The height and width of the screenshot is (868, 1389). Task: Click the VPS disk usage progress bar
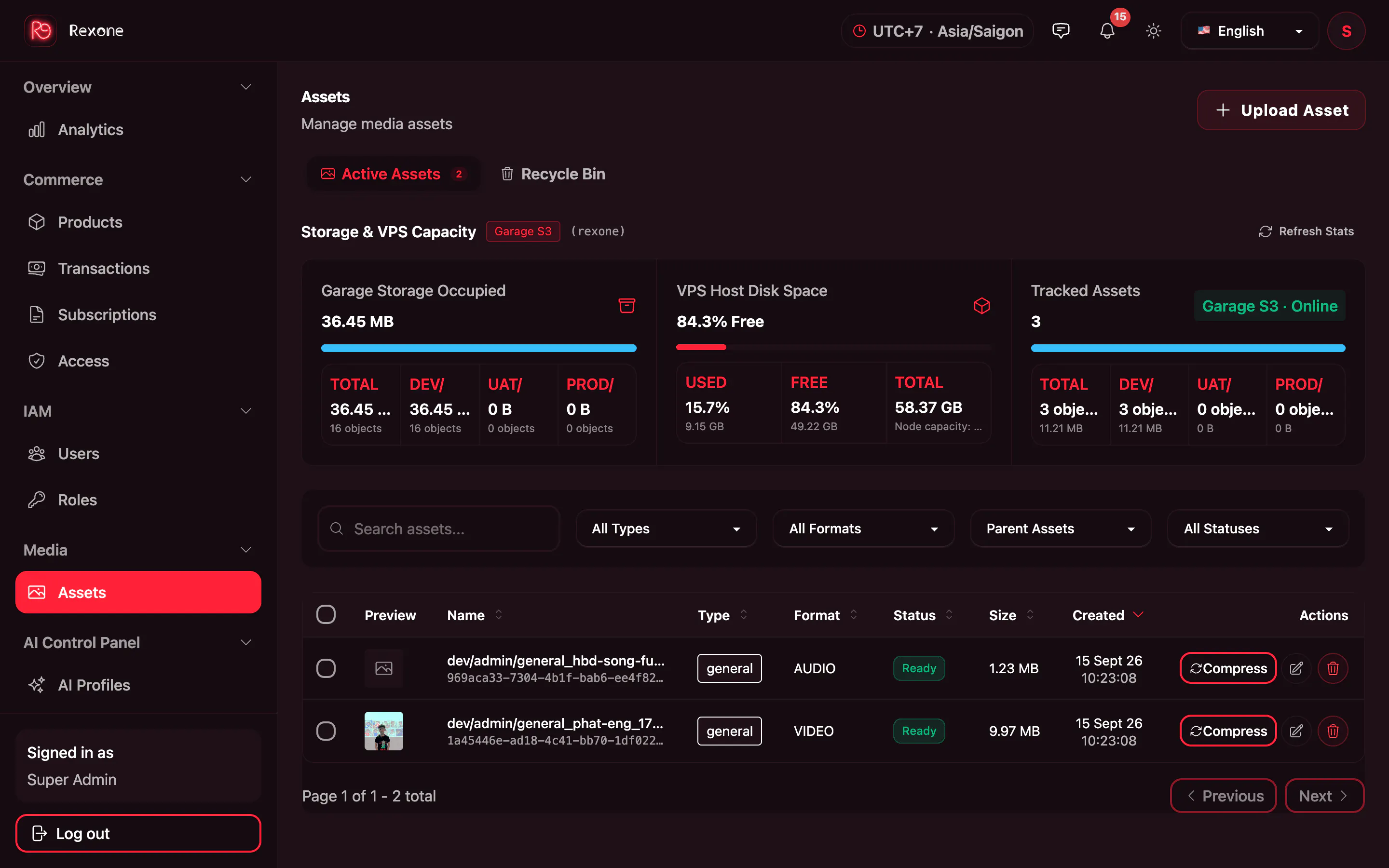click(833, 347)
